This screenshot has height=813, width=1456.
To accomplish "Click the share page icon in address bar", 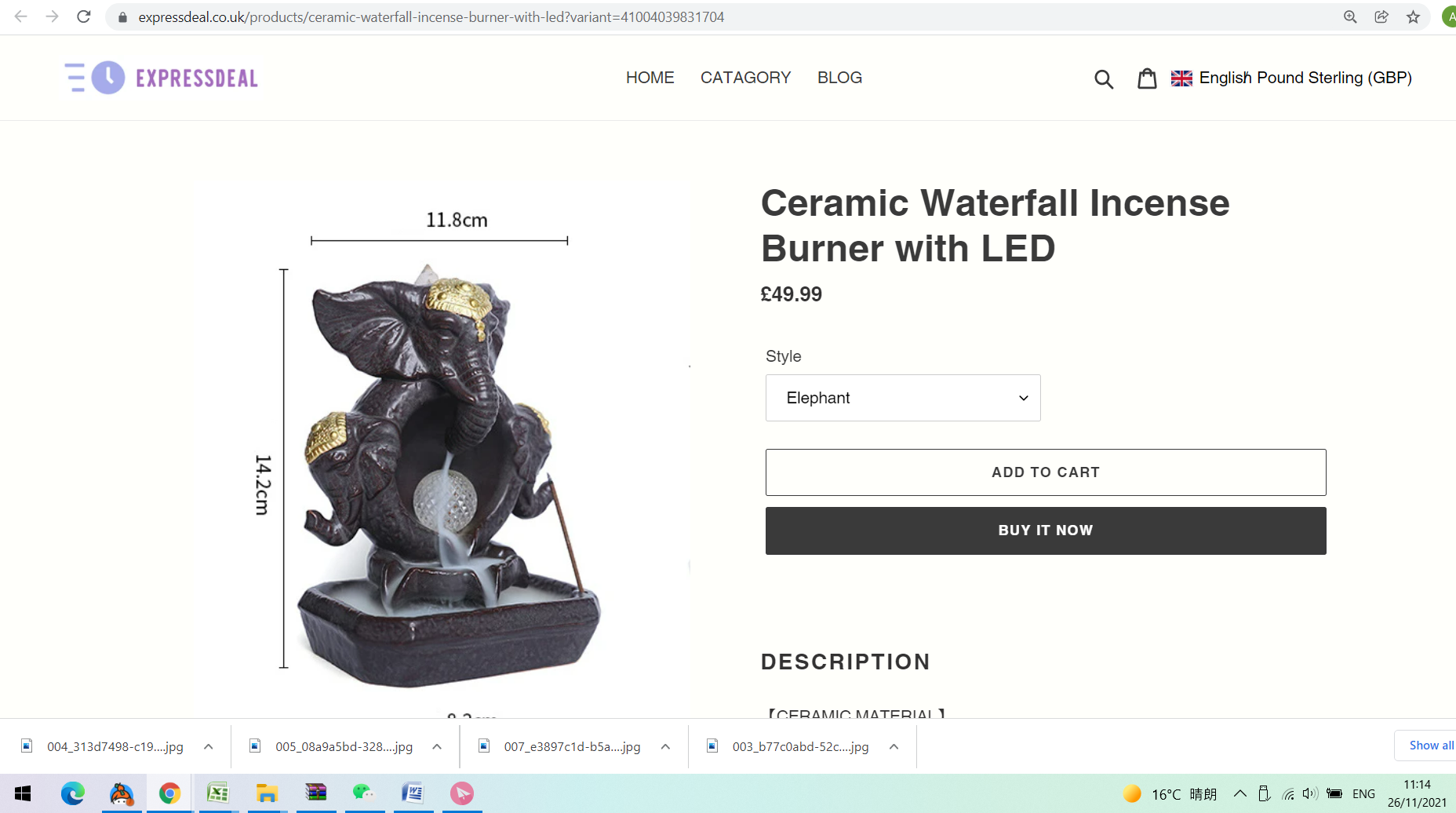I will point(1381,16).
